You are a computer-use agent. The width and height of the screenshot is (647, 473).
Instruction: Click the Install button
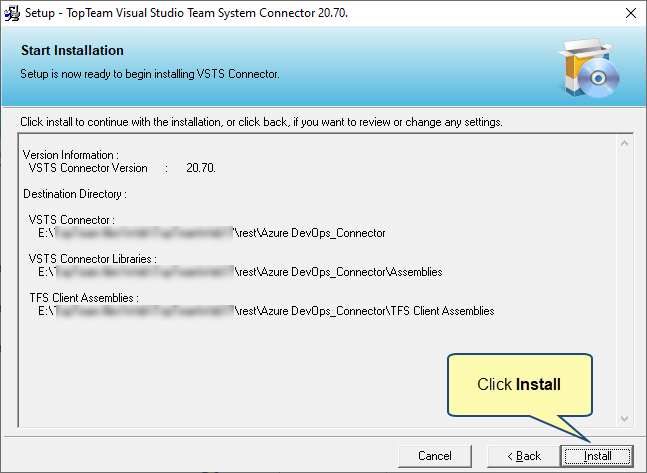[597, 456]
